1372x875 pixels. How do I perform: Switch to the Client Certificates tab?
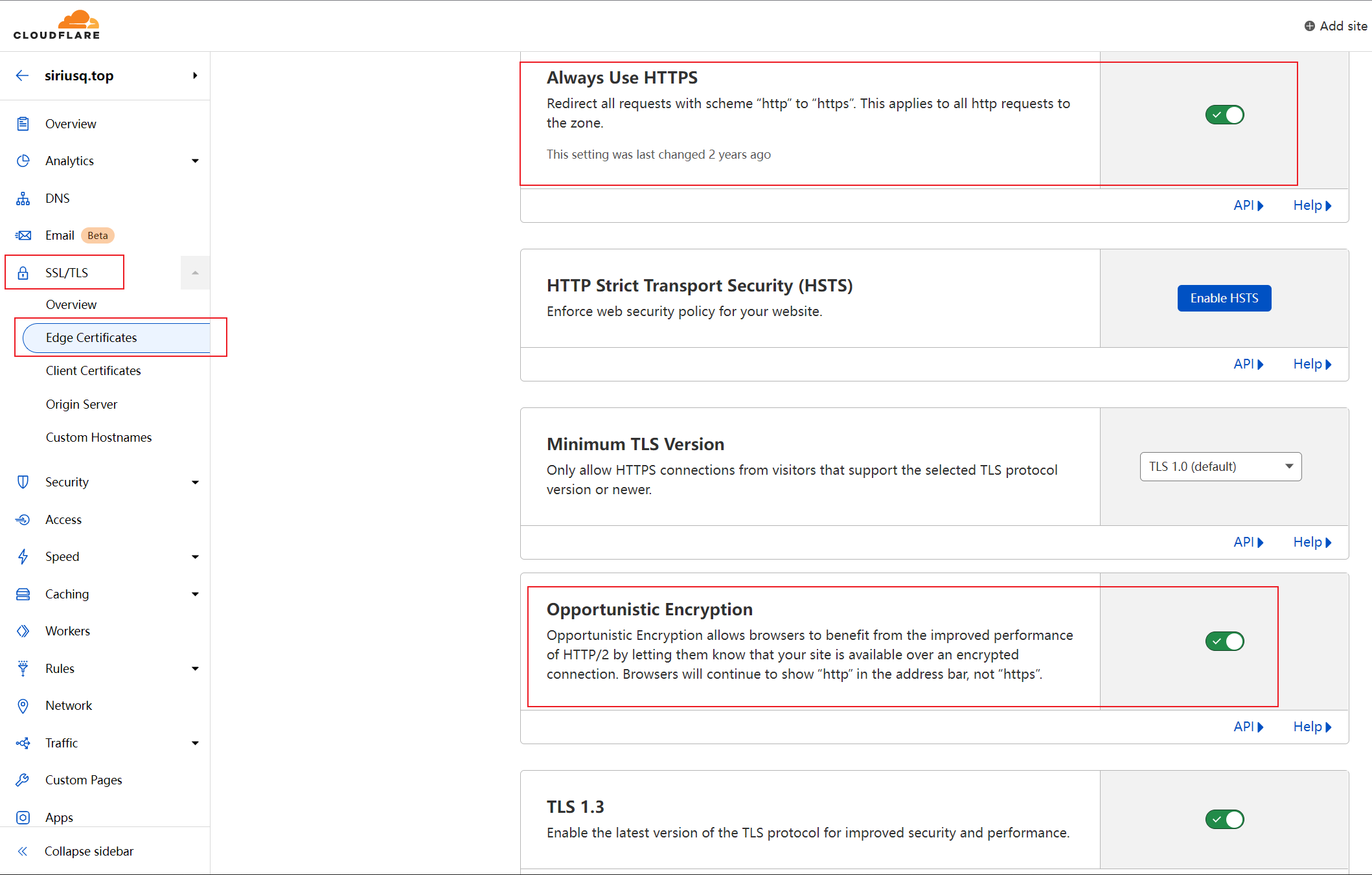[x=93, y=370]
